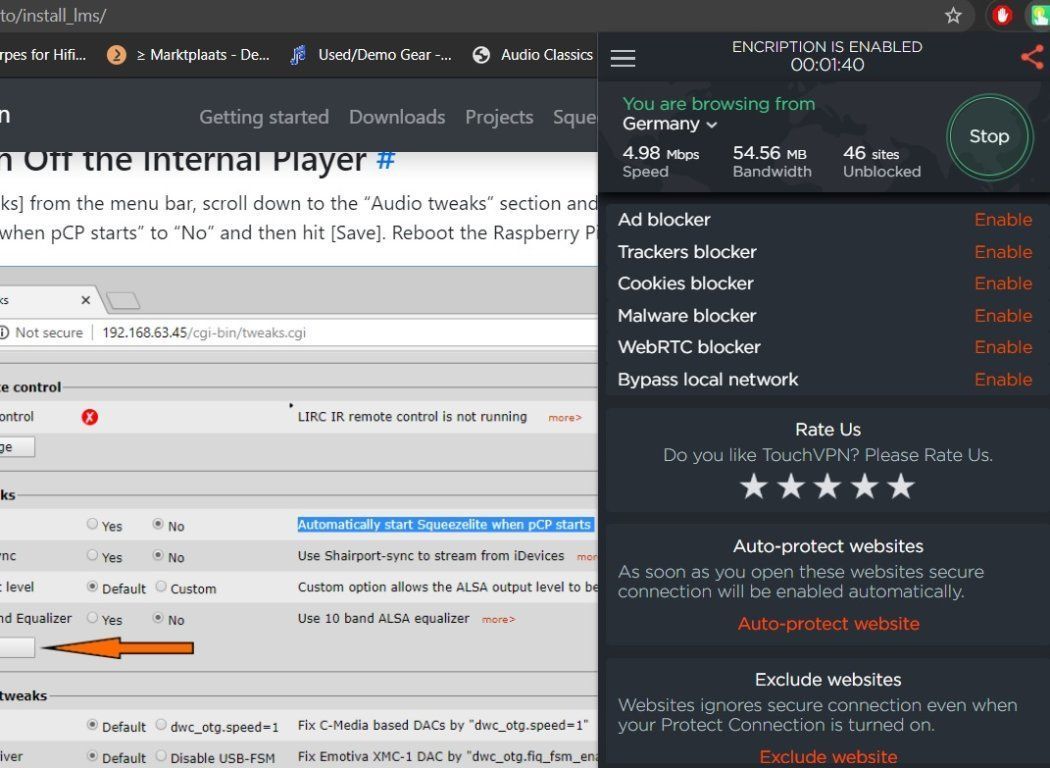Click Auto-protect website link
Image resolution: width=1050 pixels, height=768 pixels.
pos(828,624)
